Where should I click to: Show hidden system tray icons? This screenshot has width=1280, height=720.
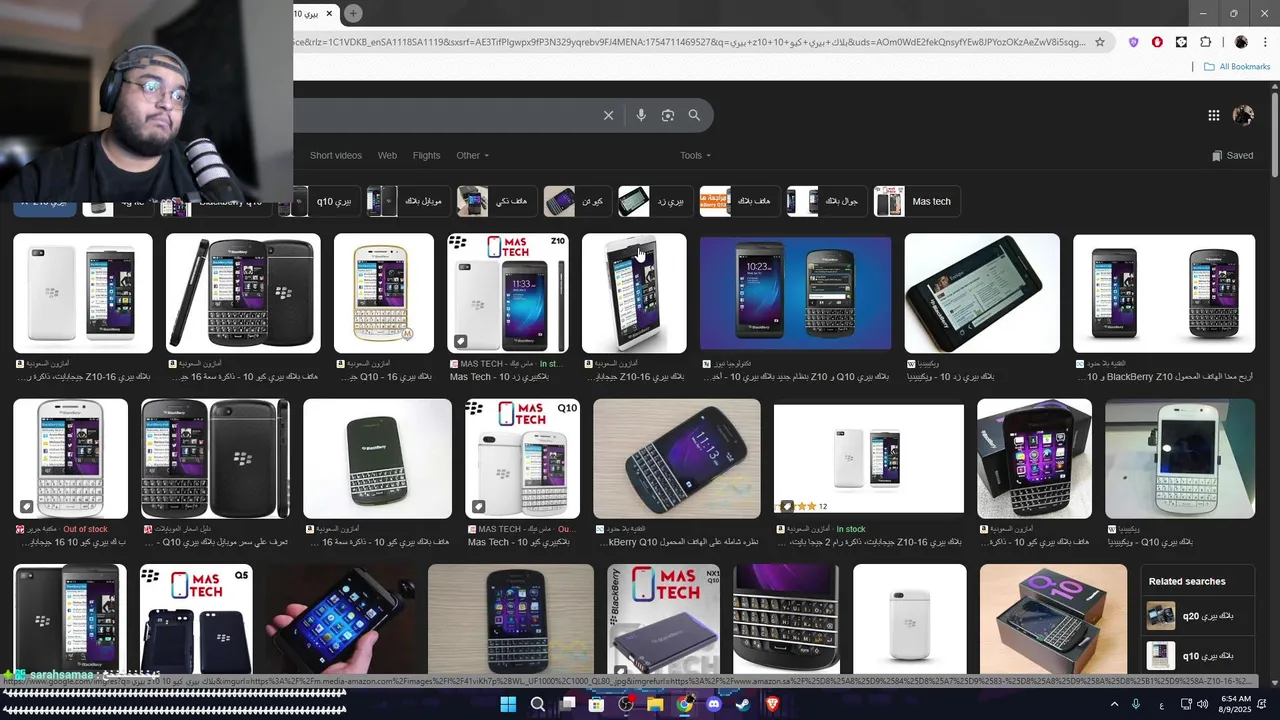pos(1114,704)
